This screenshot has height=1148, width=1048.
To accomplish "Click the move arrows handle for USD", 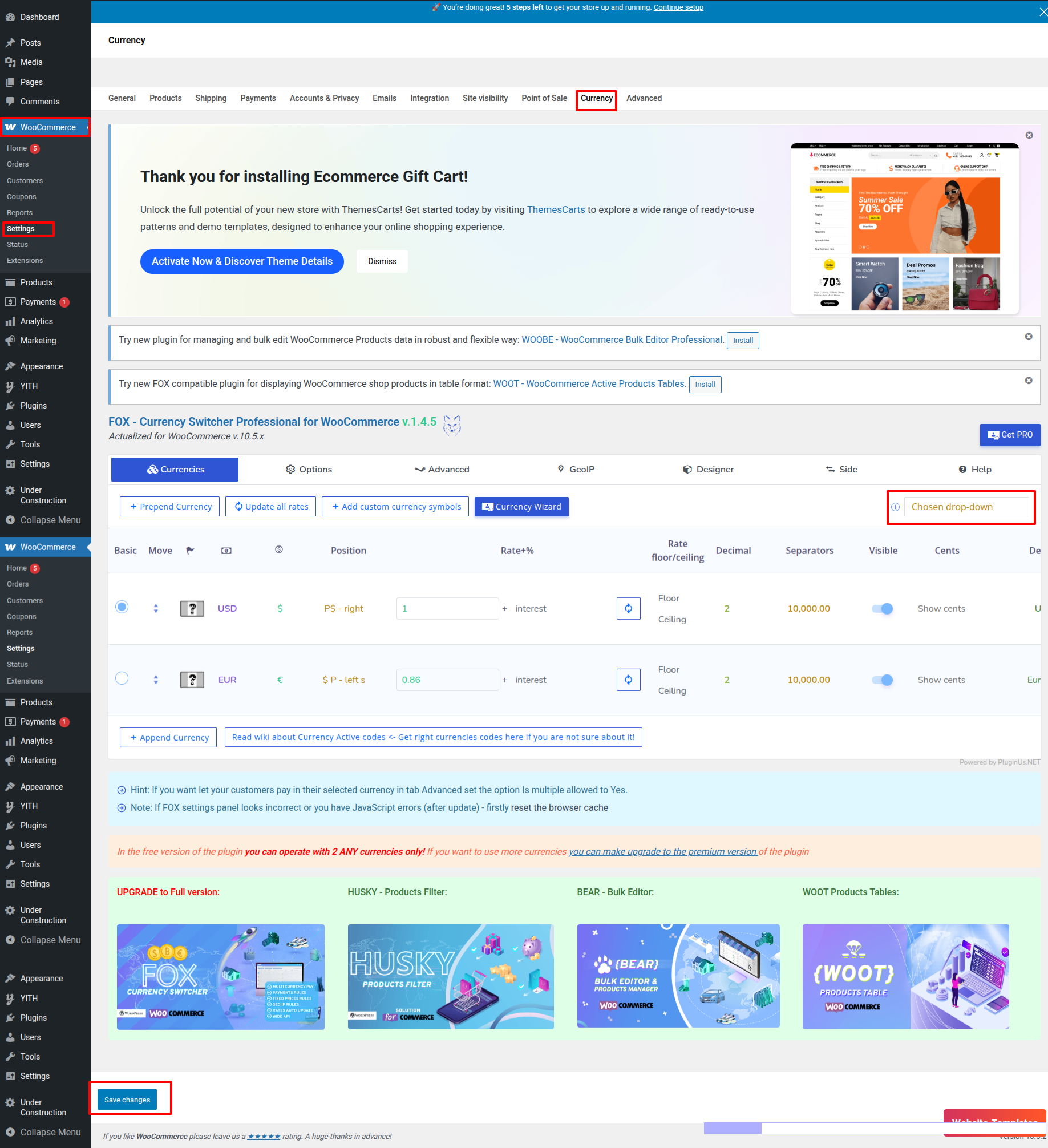I will [156, 609].
